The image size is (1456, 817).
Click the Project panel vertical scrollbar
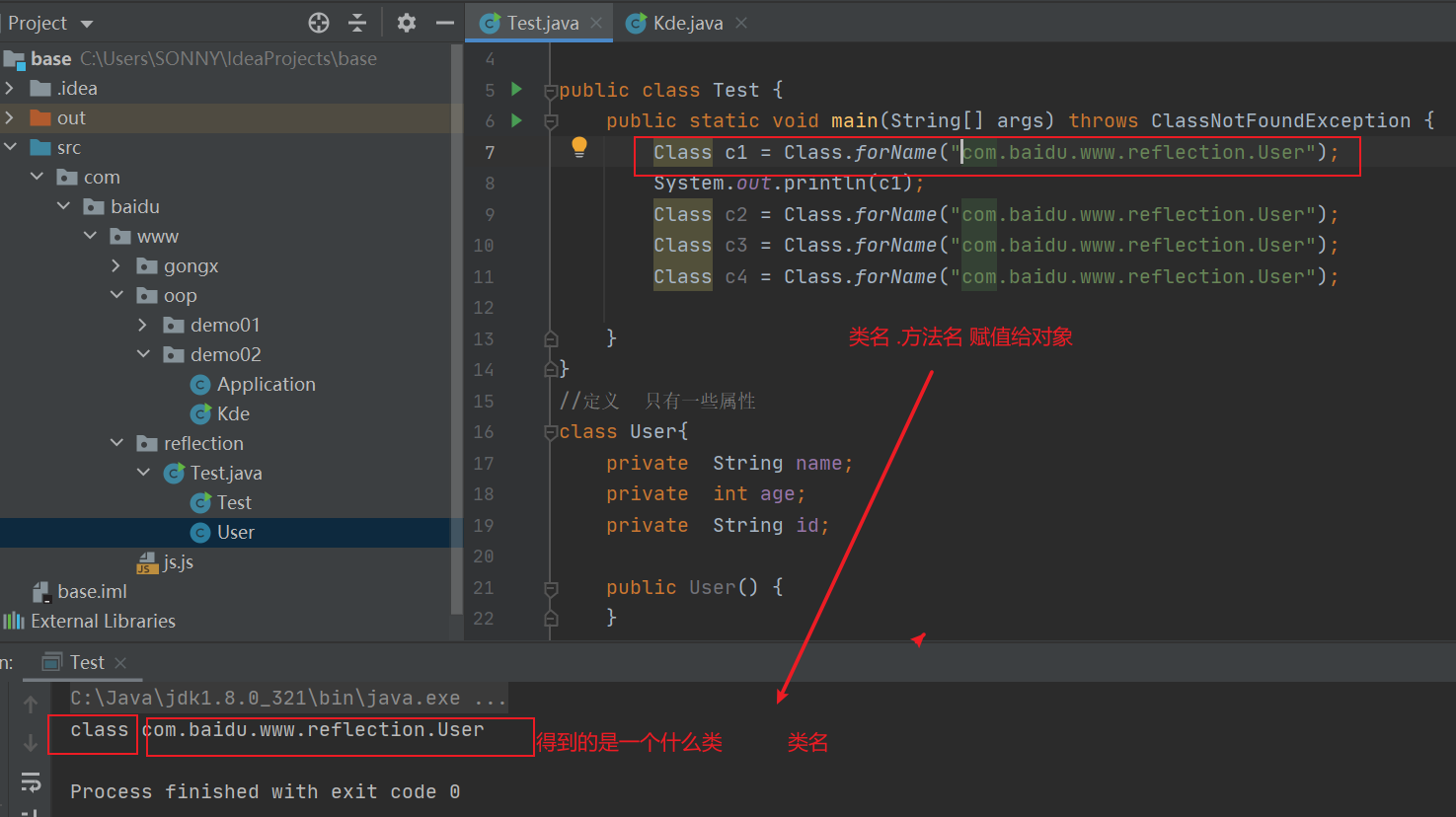click(457, 328)
